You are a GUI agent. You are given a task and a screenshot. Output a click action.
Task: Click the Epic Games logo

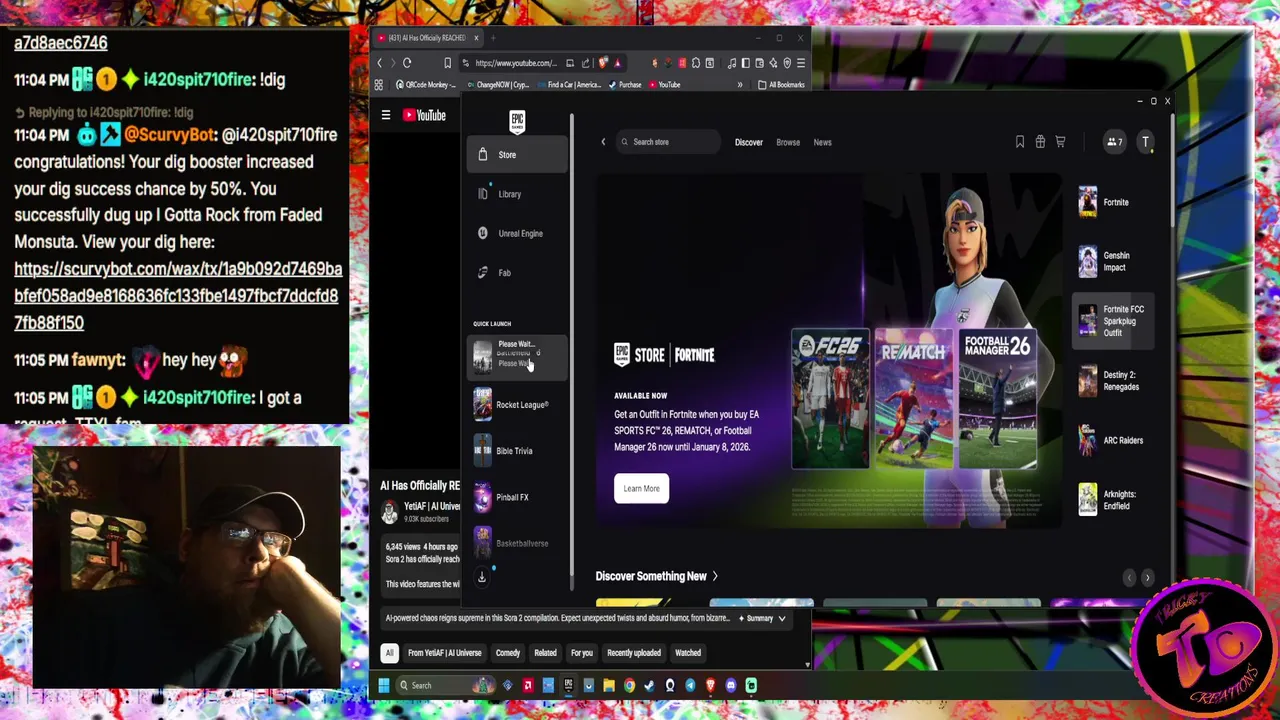(517, 121)
